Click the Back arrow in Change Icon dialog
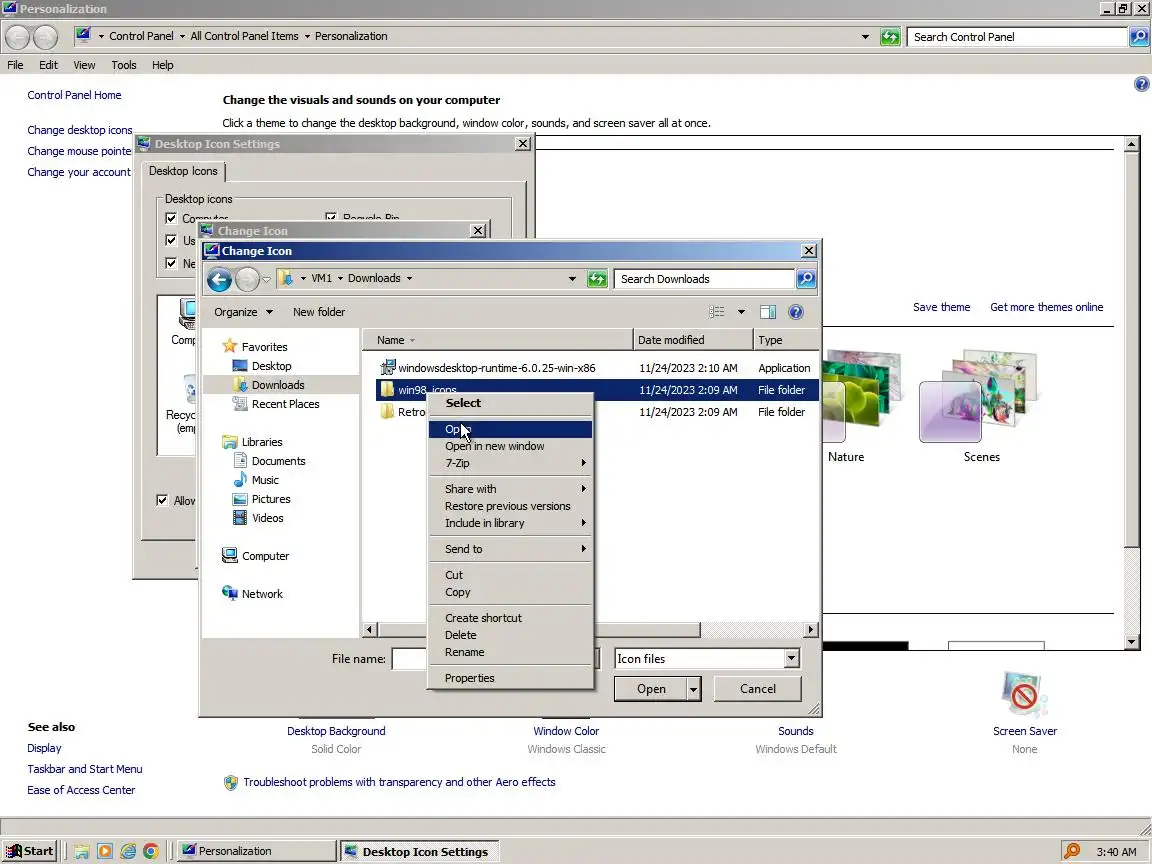Screen dimensions: 1152x864 (x=219, y=279)
